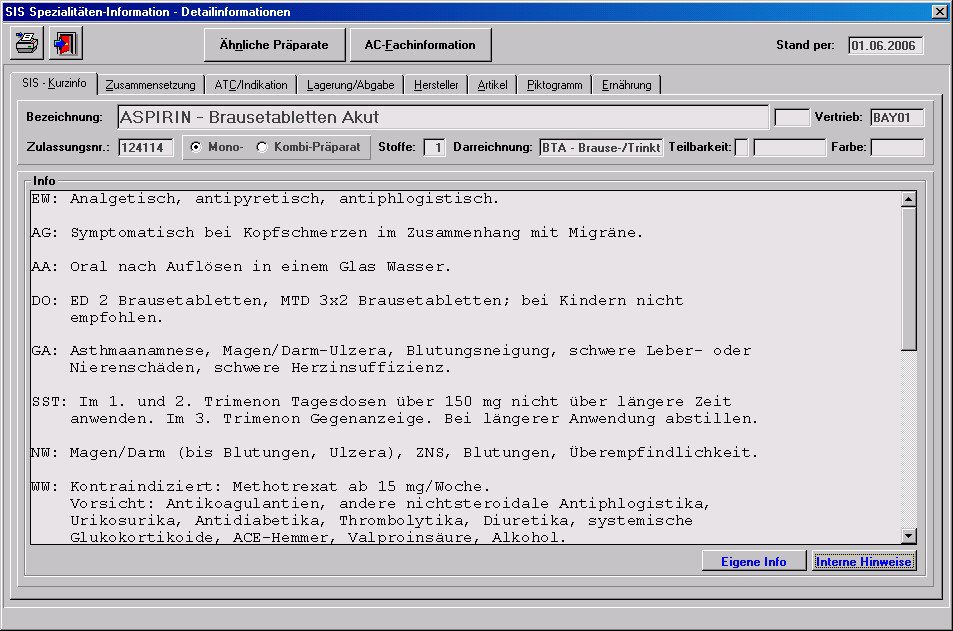Click the Eigene Info button
953x631 pixels.
coord(754,562)
